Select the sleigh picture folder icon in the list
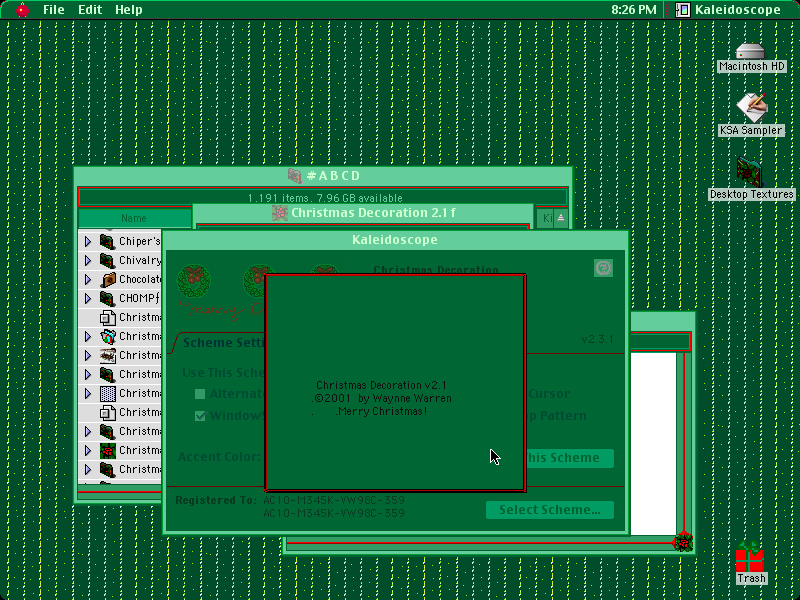 coord(108,356)
